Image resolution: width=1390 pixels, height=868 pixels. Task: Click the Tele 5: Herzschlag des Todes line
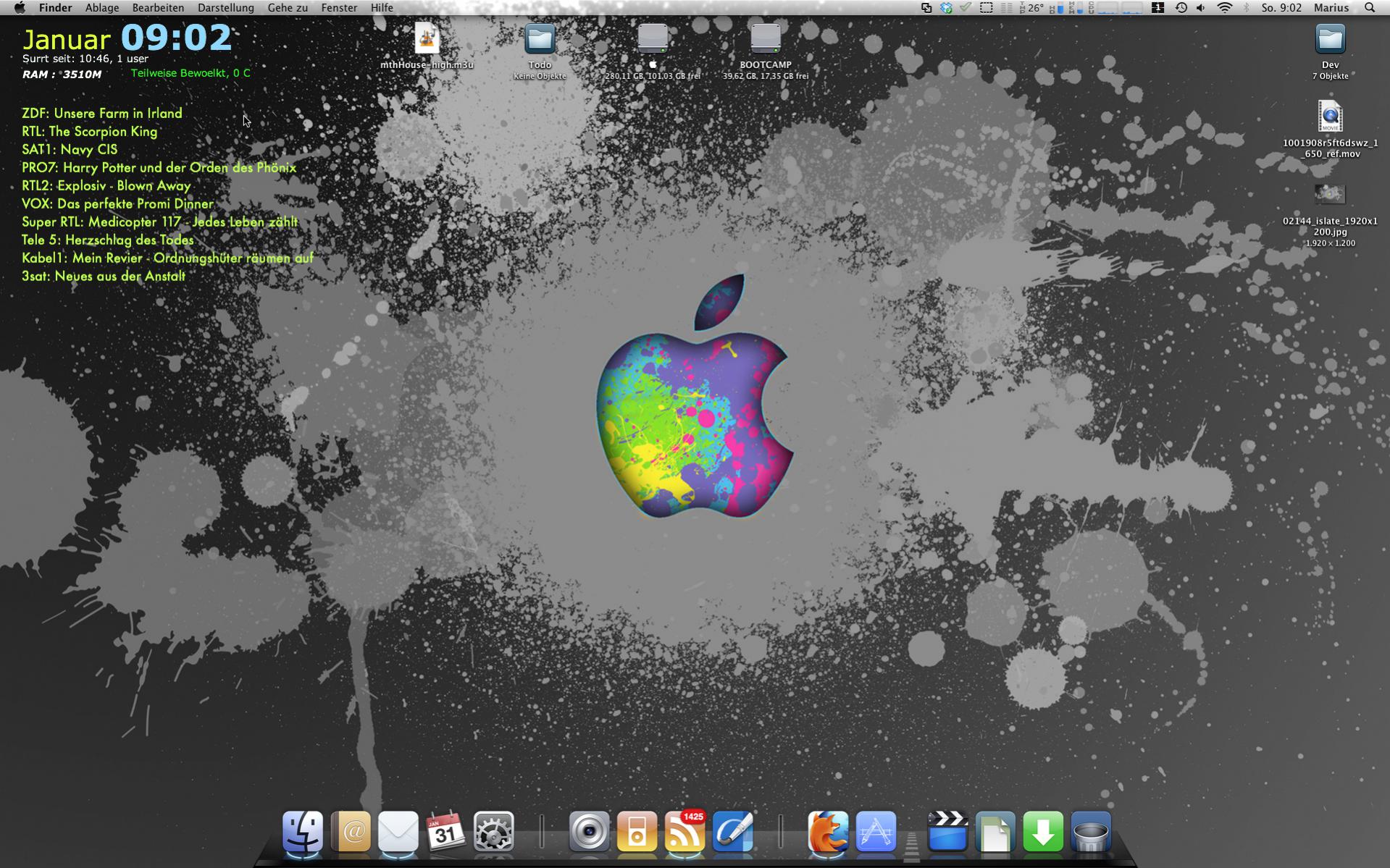pyautogui.click(x=108, y=240)
